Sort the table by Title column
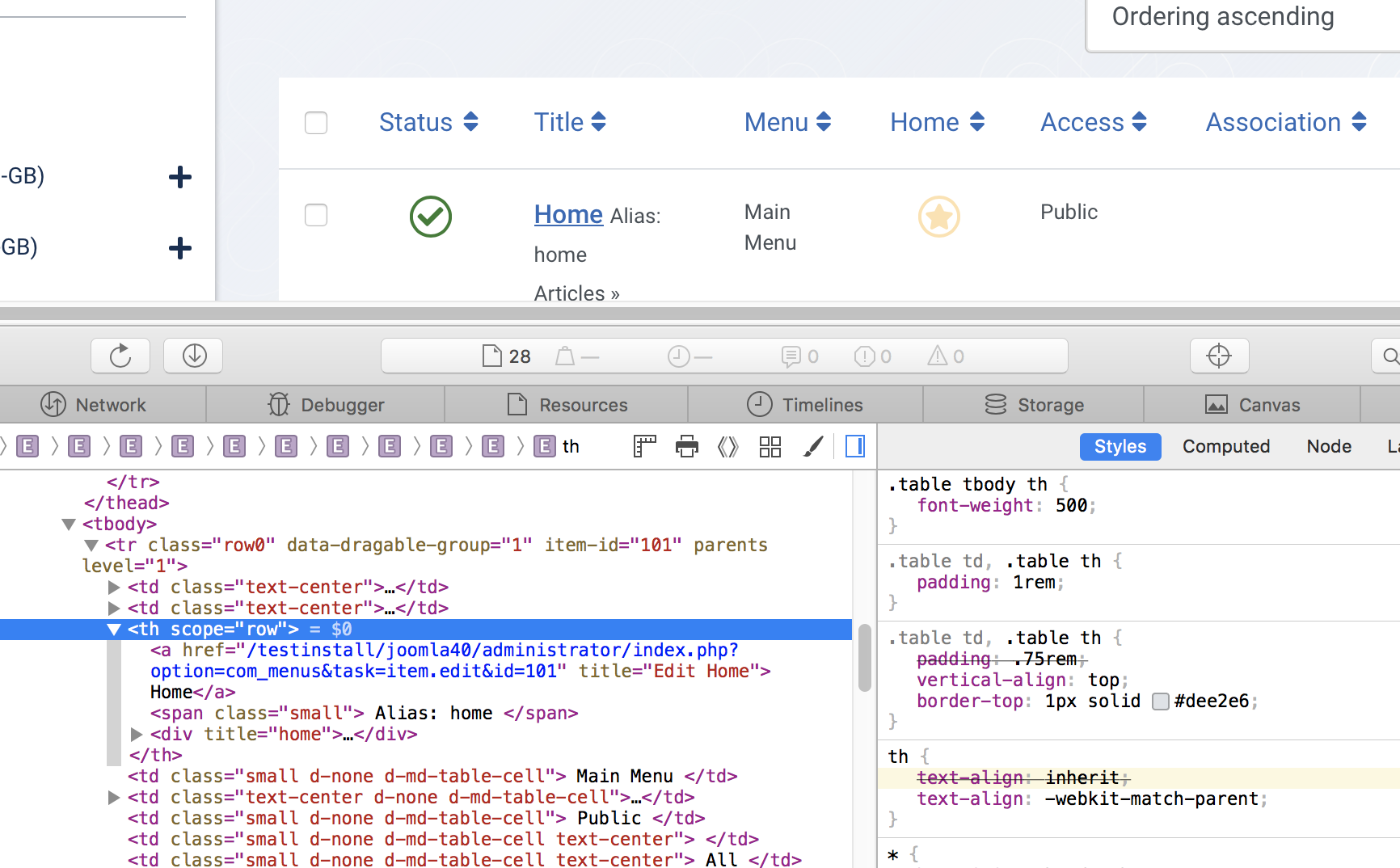 point(570,122)
